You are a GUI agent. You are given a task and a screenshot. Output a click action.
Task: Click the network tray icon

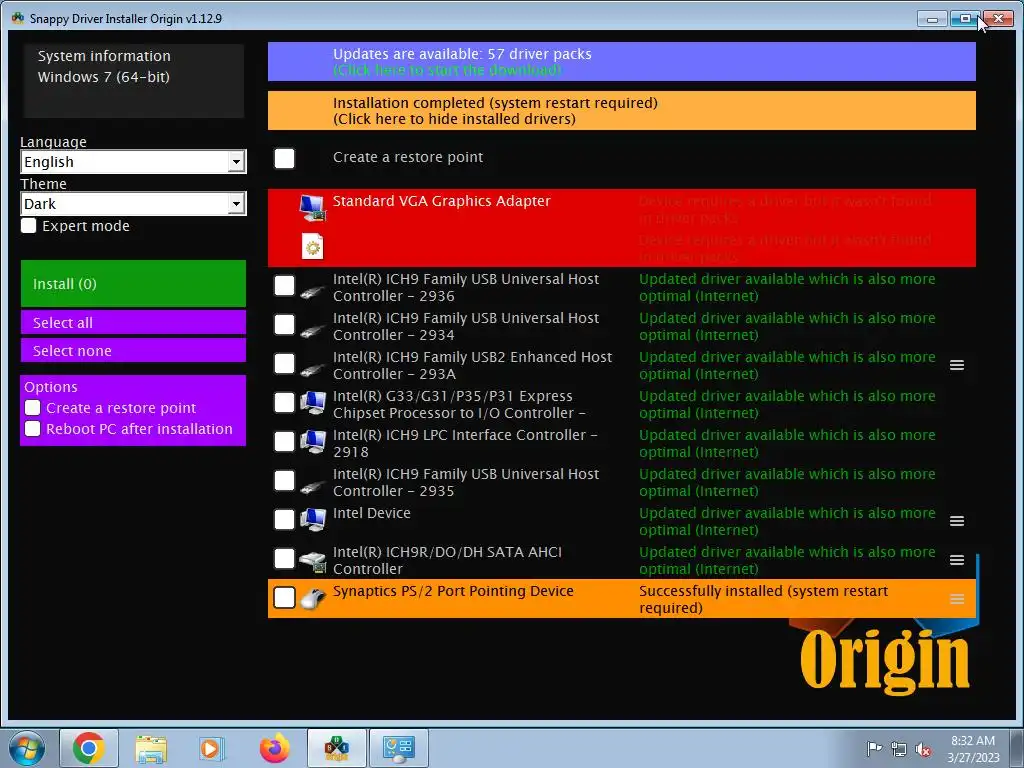tap(899, 749)
